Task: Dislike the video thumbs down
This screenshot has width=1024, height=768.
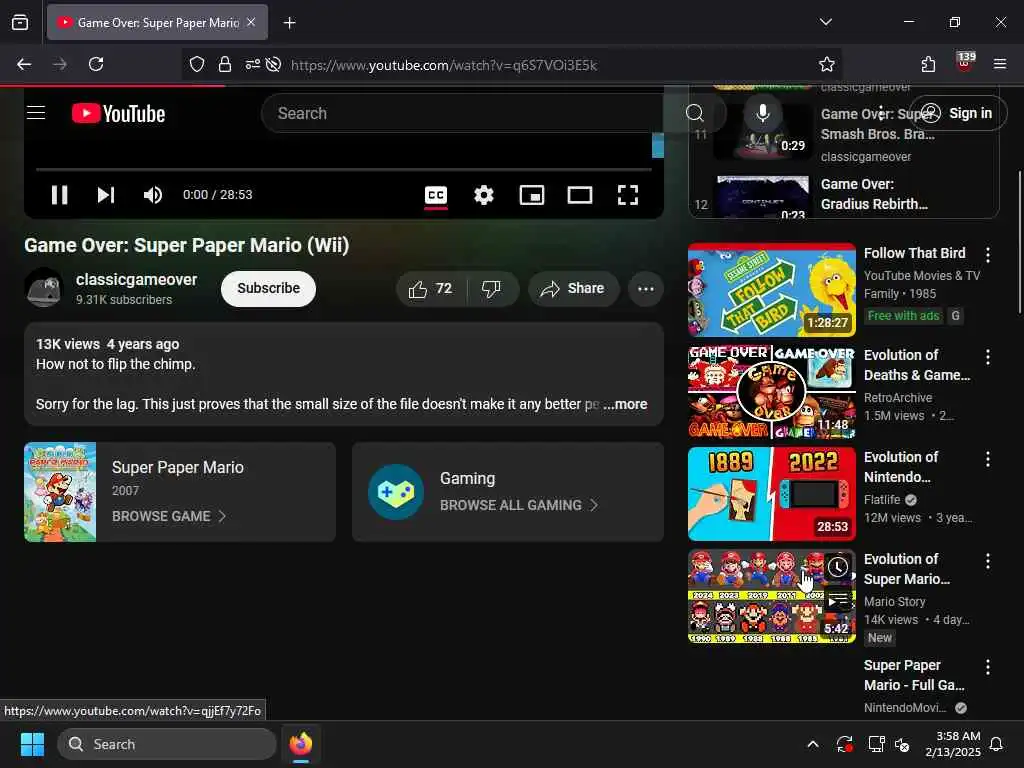Action: [x=492, y=289]
